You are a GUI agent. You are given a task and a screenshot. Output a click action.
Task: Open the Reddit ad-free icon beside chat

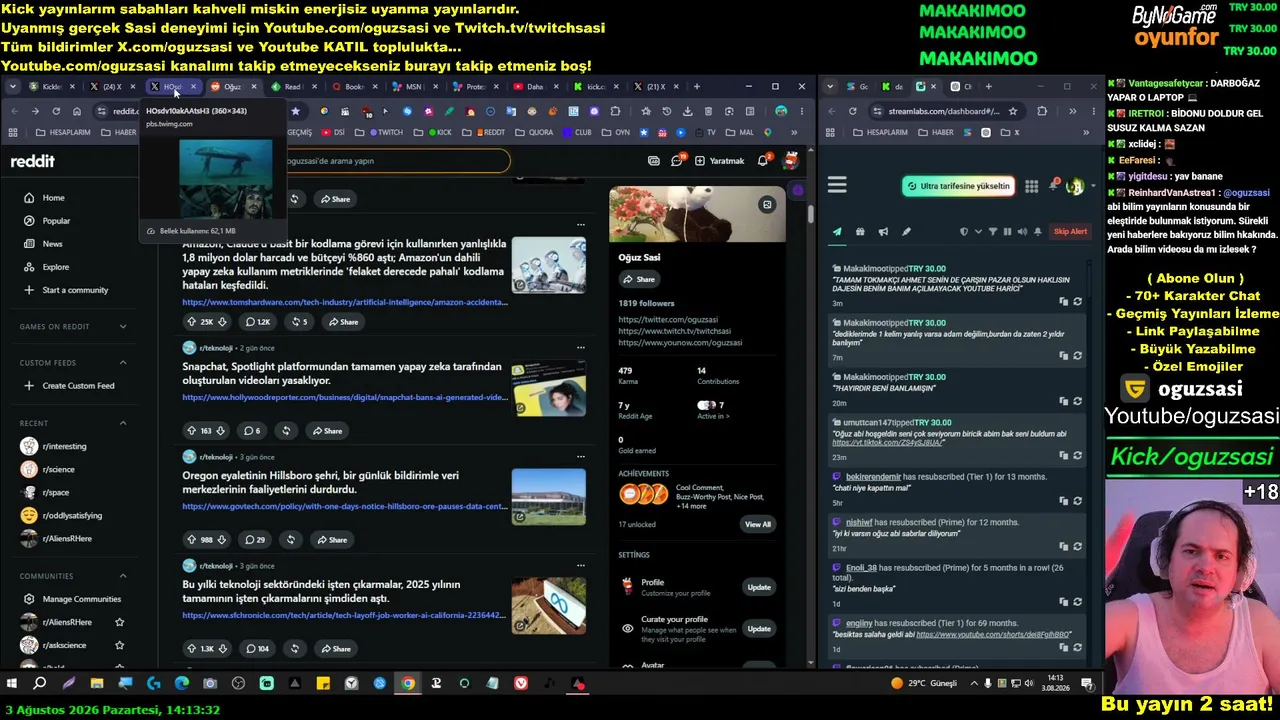tap(654, 160)
